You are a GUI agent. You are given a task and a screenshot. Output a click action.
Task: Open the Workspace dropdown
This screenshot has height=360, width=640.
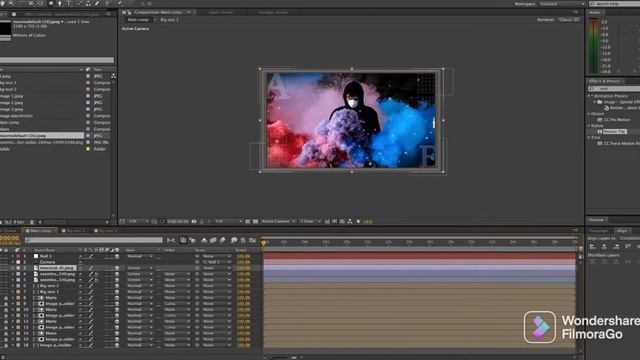pos(562,4)
